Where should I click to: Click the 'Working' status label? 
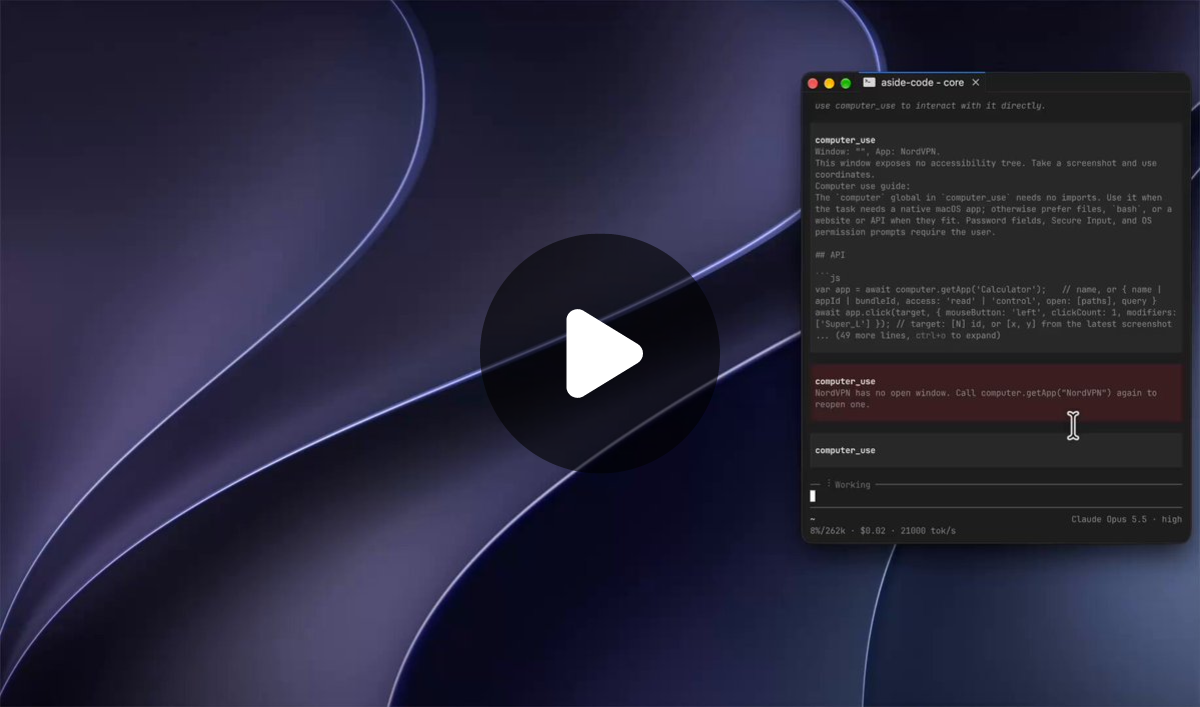click(853, 485)
